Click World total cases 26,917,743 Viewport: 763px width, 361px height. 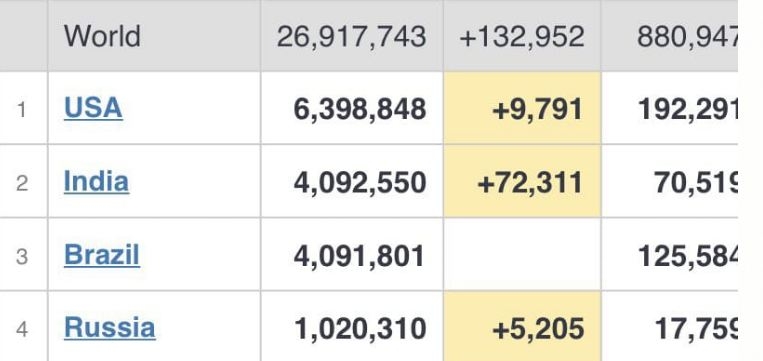click(x=351, y=36)
